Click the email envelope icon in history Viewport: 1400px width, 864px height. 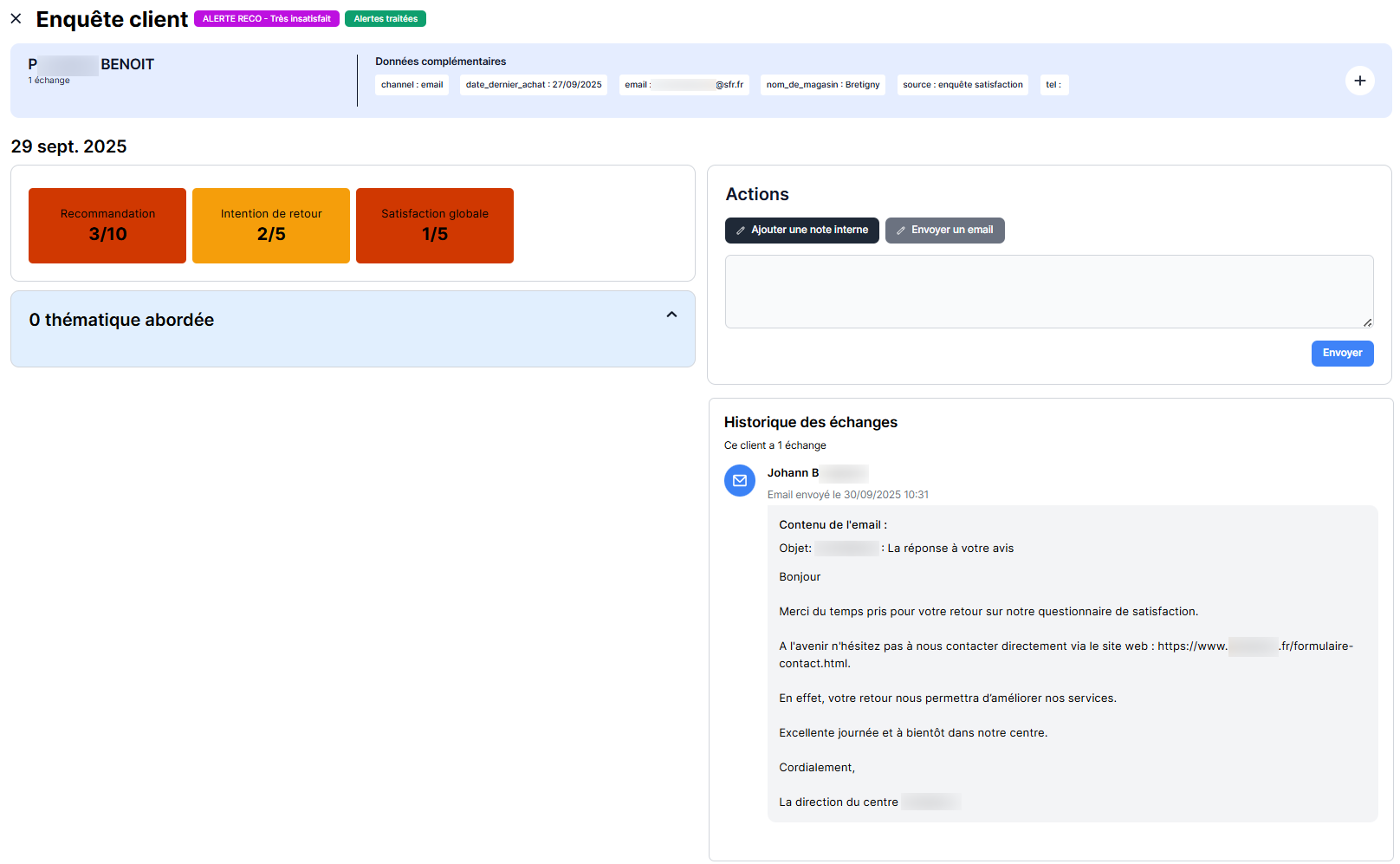pos(740,480)
